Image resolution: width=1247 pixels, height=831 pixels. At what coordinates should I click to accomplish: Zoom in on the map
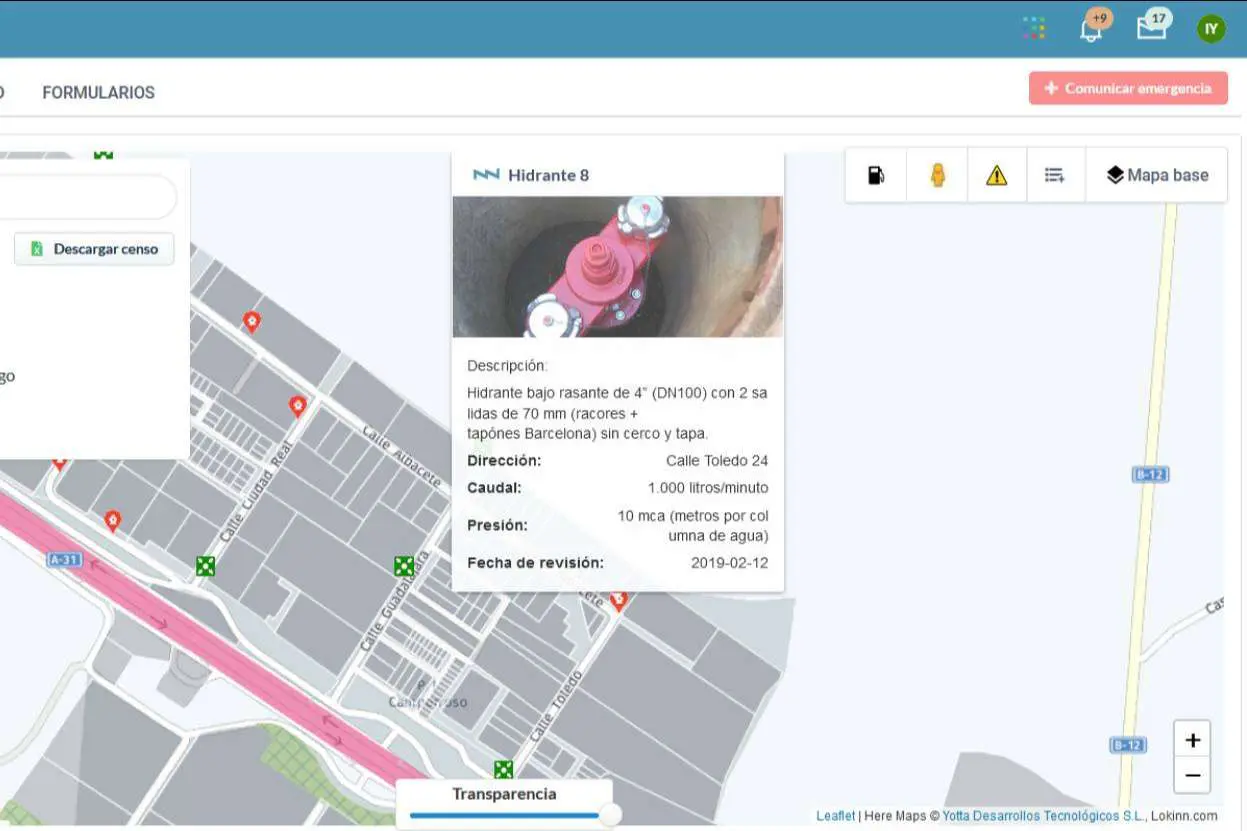[x=1192, y=741]
